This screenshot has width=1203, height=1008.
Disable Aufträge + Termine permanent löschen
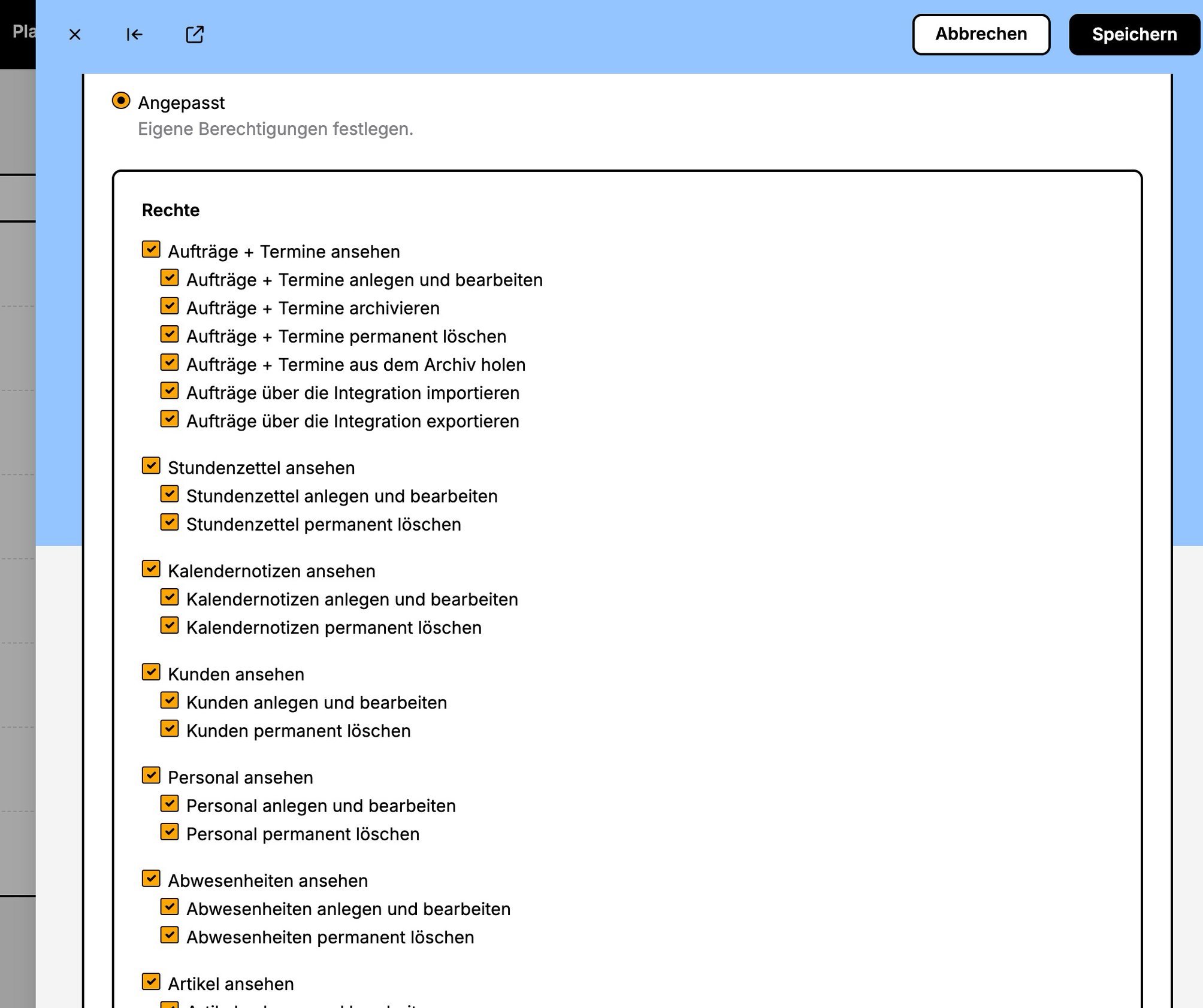point(170,334)
